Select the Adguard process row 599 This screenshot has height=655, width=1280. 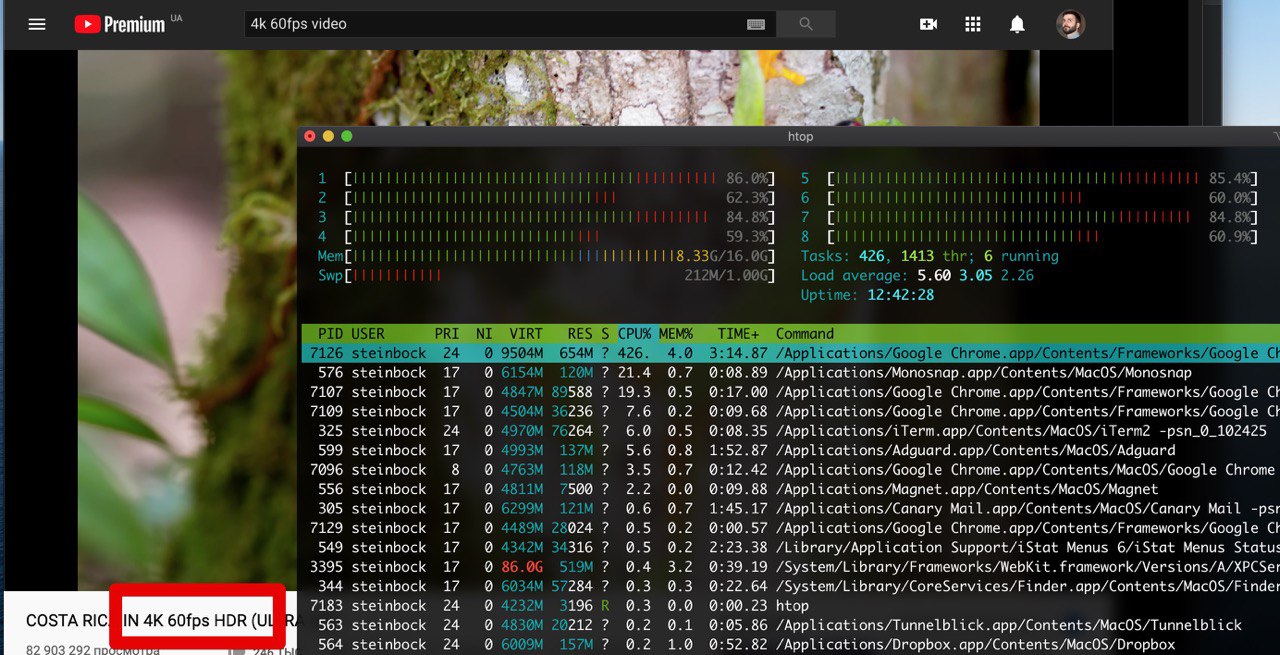(x=790, y=450)
